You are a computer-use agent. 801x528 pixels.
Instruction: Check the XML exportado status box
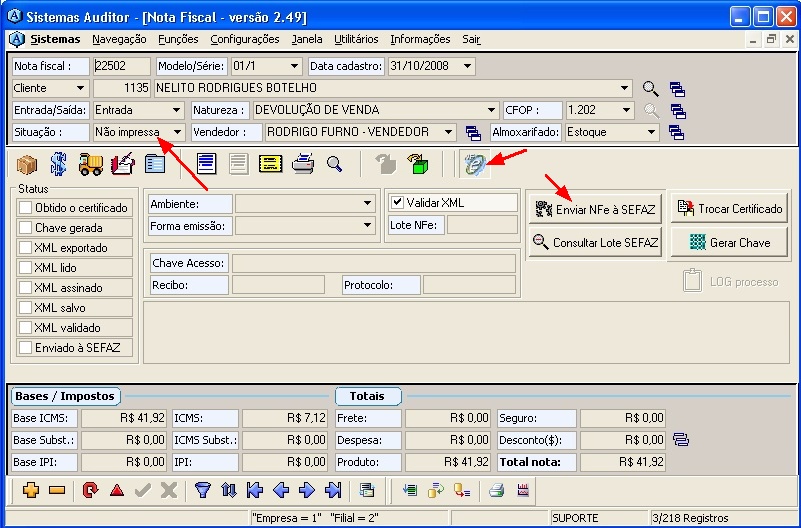click(26, 248)
